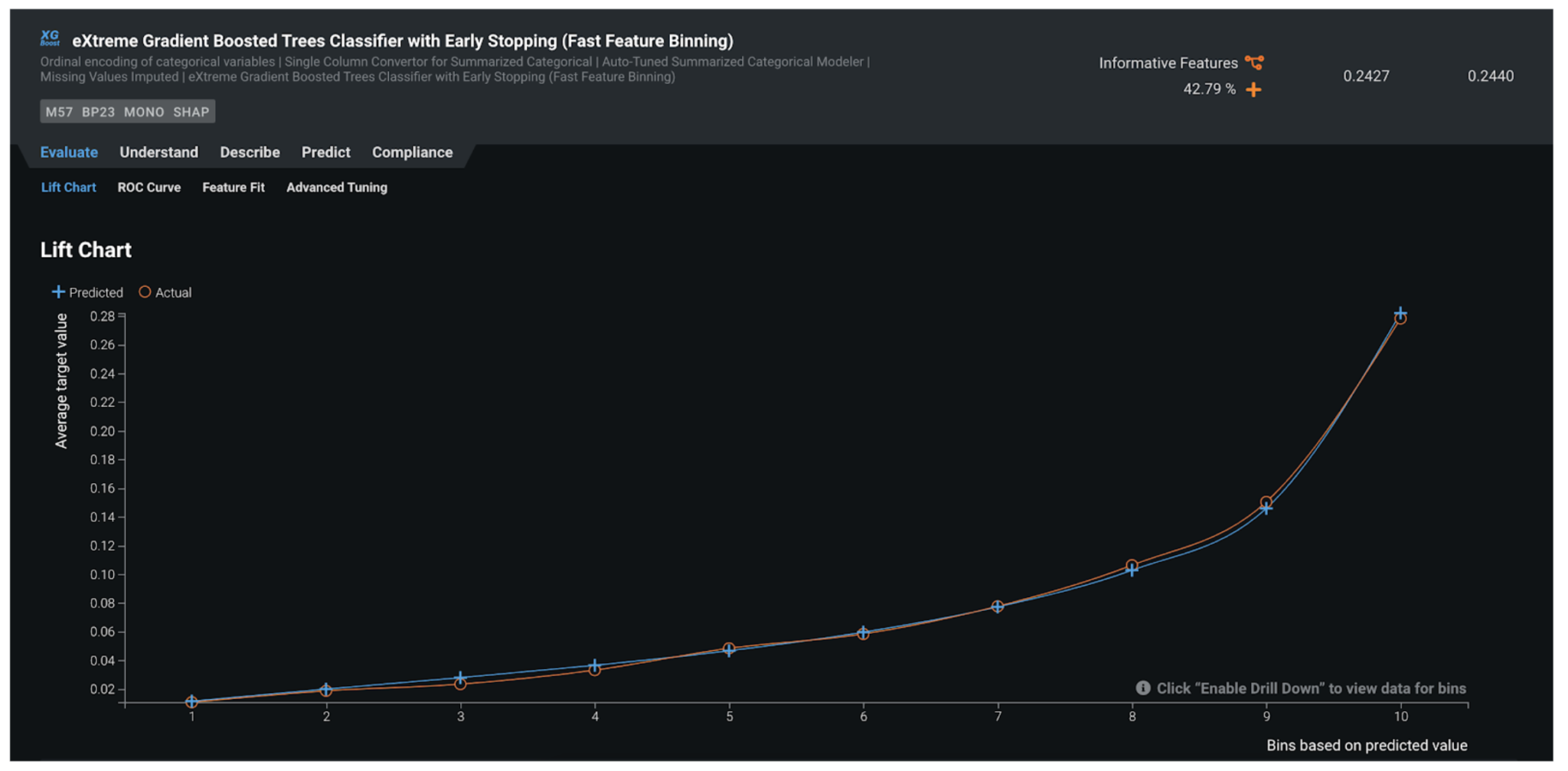
Task: Click the model title text
Action: pyautogui.click(x=403, y=41)
